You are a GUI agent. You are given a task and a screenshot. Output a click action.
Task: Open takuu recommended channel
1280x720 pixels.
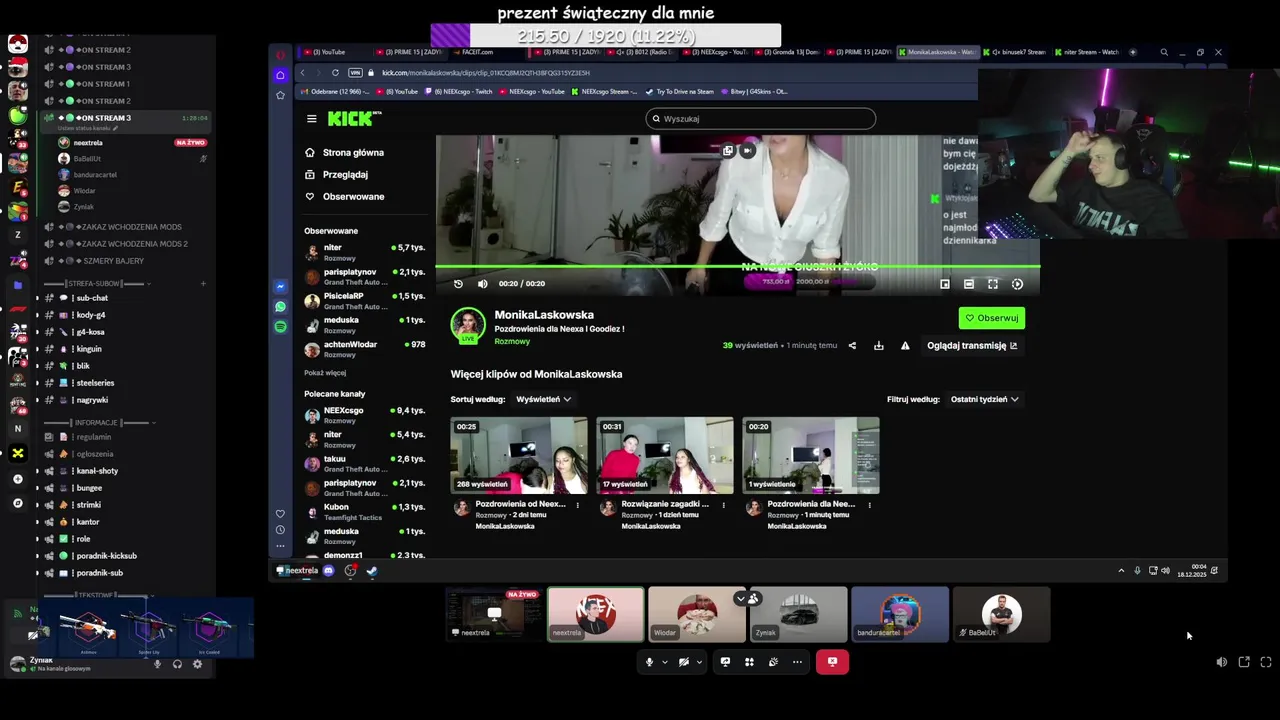(365, 463)
